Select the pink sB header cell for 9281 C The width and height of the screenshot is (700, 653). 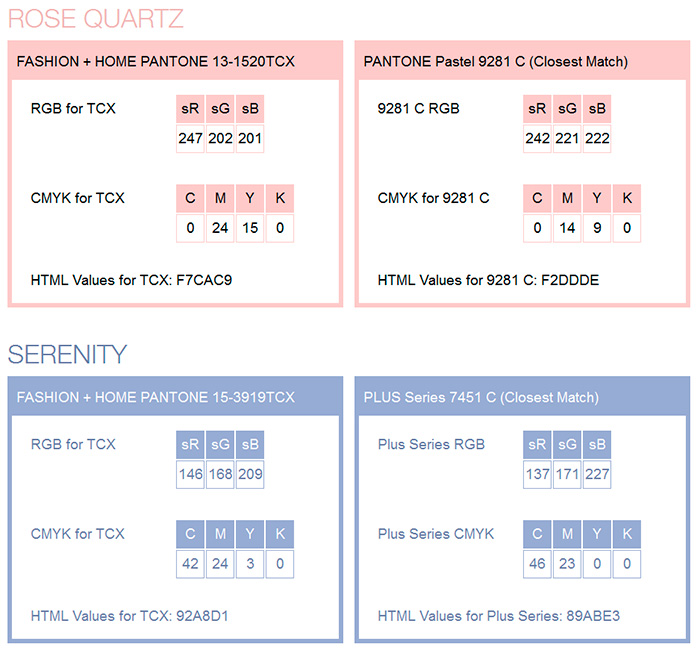[597, 108]
